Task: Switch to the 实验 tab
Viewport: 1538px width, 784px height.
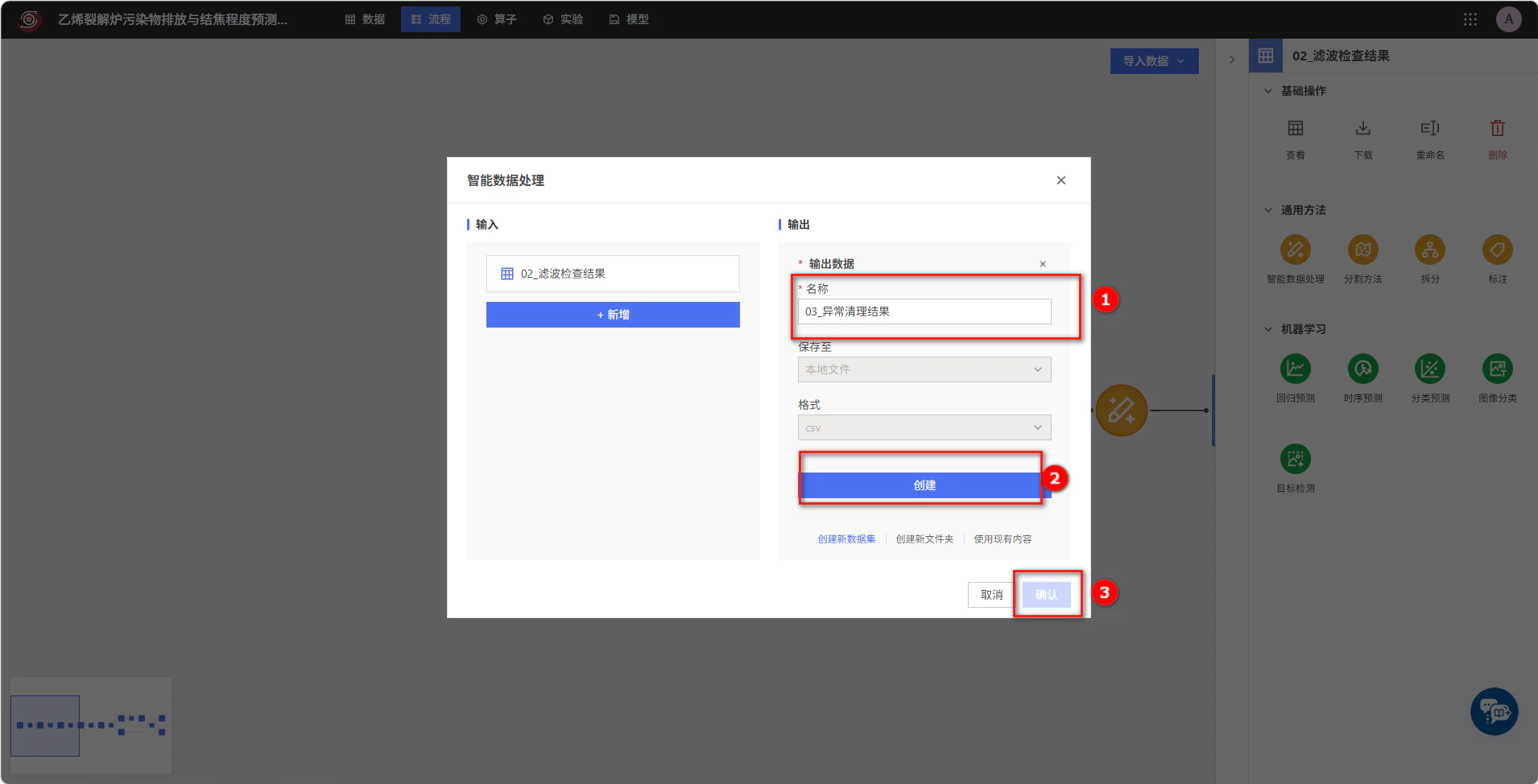Action: [563, 19]
